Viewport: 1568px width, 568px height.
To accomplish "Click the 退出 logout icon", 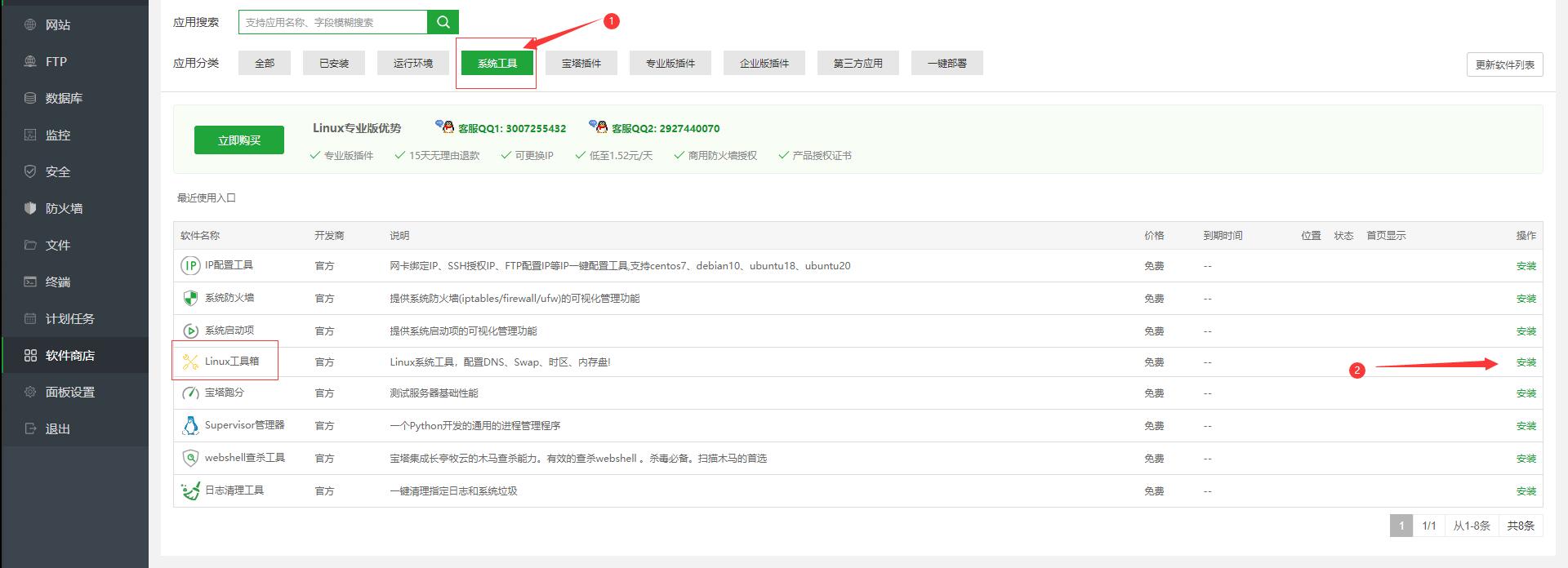I will (30, 428).
